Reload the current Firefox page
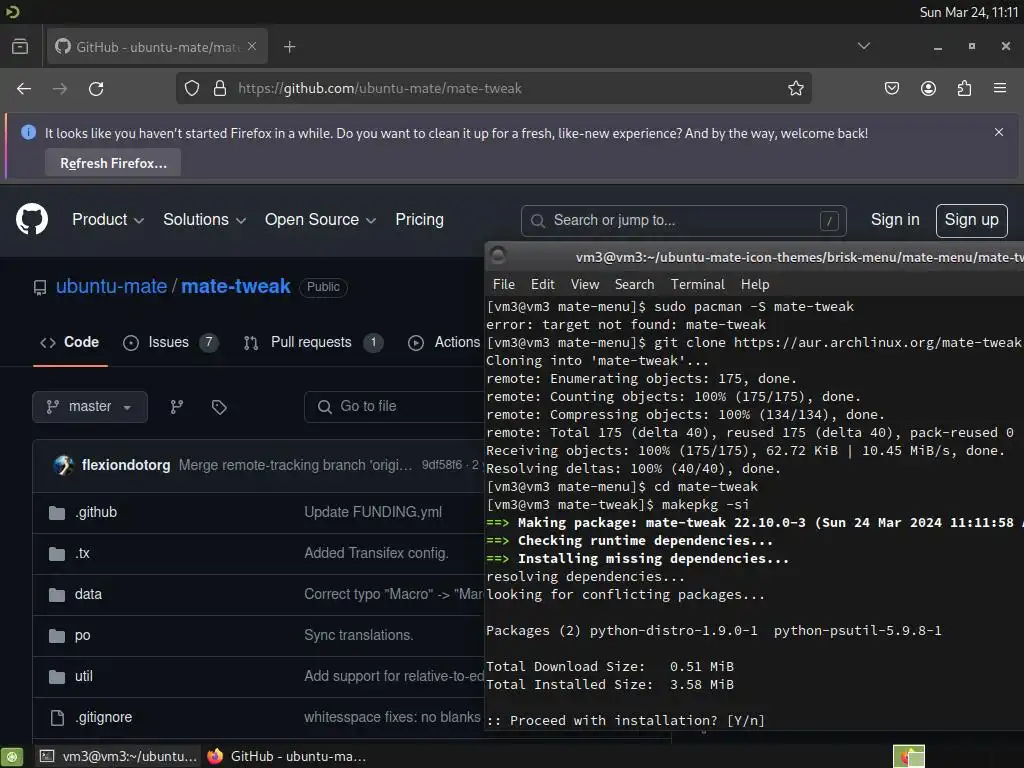Viewport: 1024px width, 768px height. click(x=96, y=89)
